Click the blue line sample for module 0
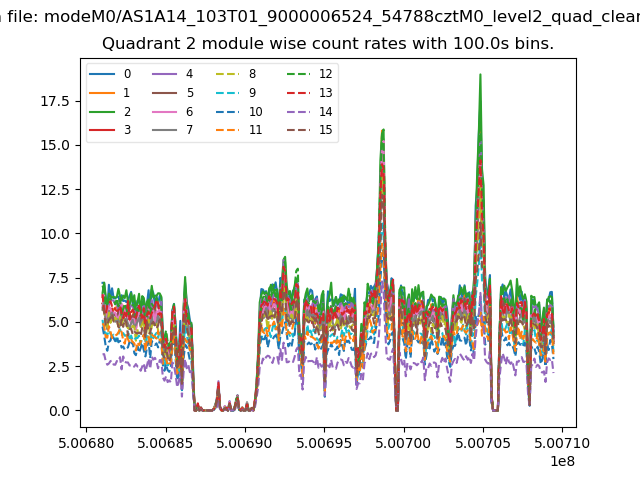The image size is (640, 480). [x=103, y=74]
